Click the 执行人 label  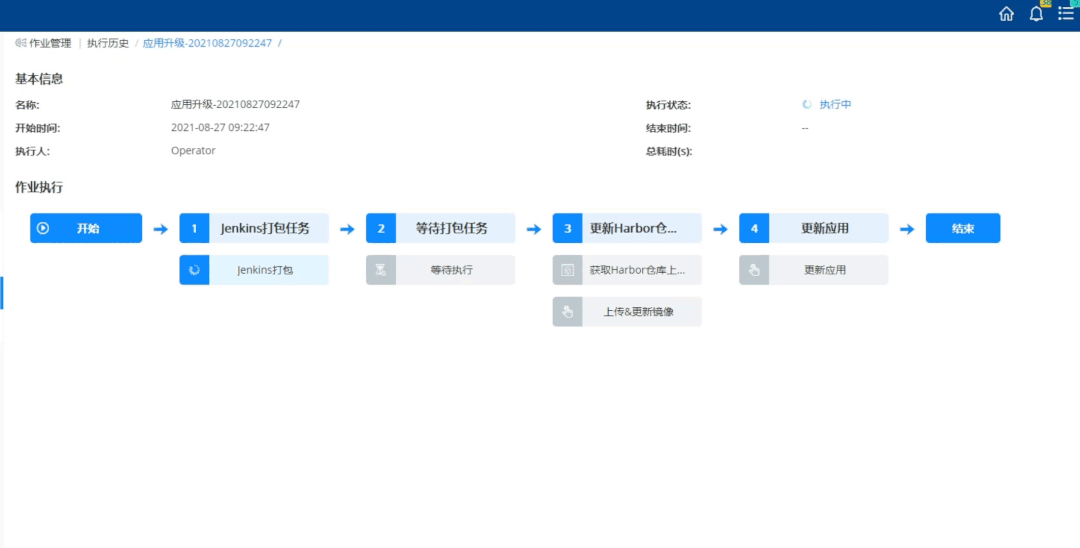32,151
